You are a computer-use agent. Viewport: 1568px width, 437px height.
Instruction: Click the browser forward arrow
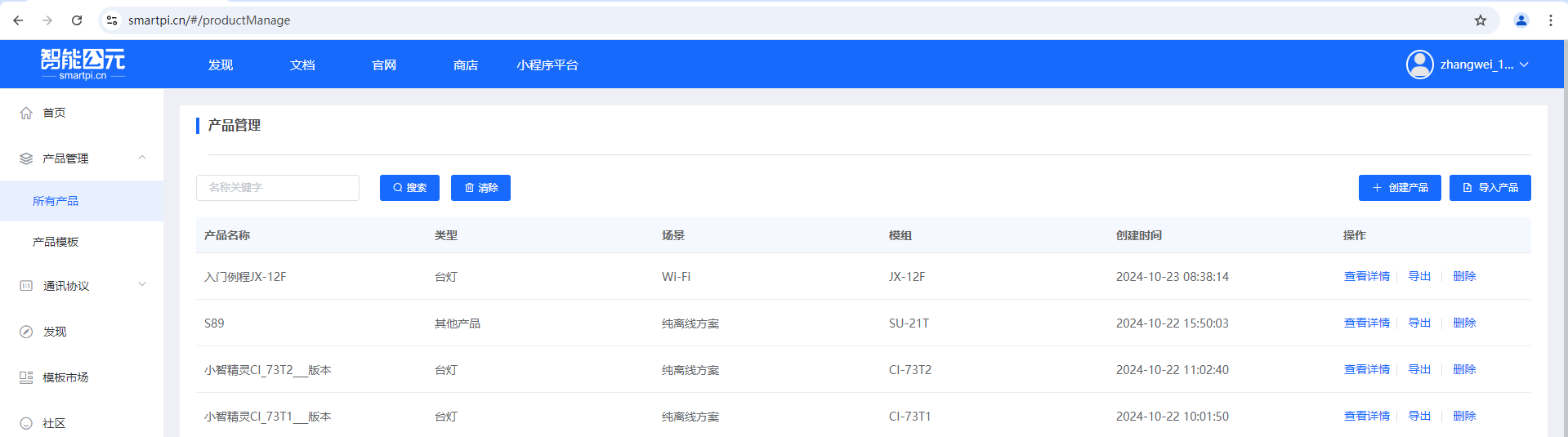(47, 20)
